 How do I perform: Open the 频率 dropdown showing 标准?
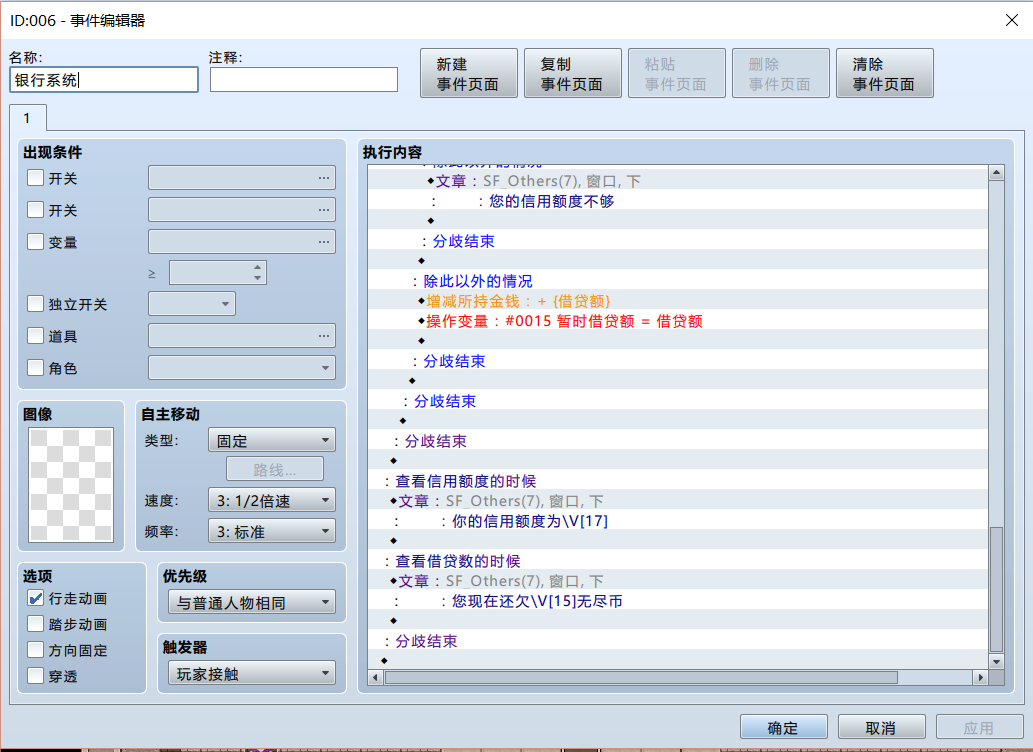[271, 531]
